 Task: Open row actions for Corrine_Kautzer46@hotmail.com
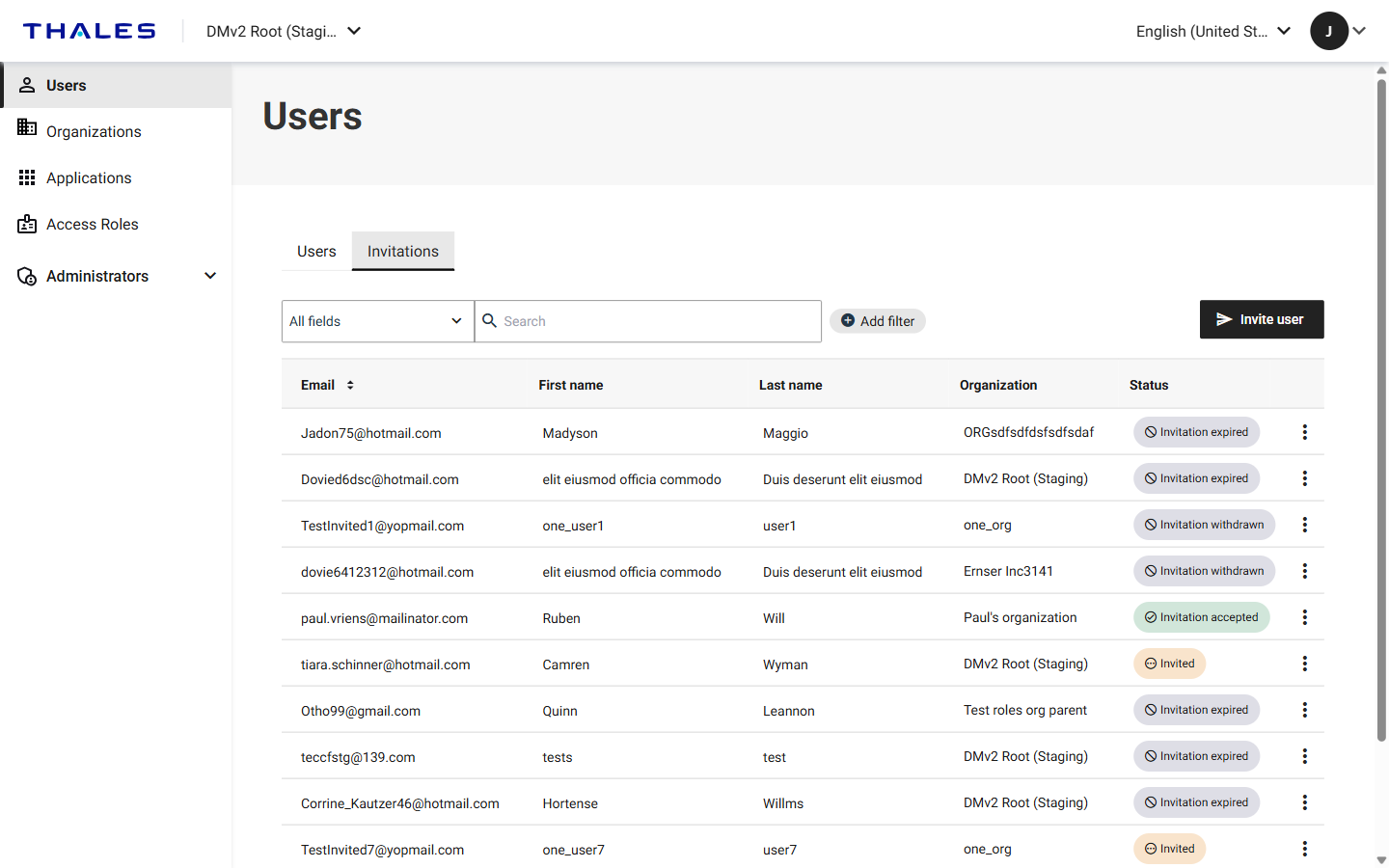[x=1304, y=802]
